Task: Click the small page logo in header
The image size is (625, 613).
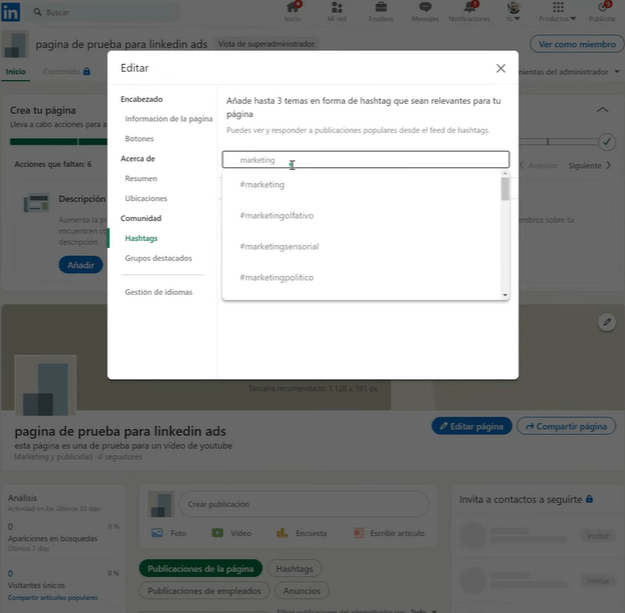Action: [x=15, y=44]
